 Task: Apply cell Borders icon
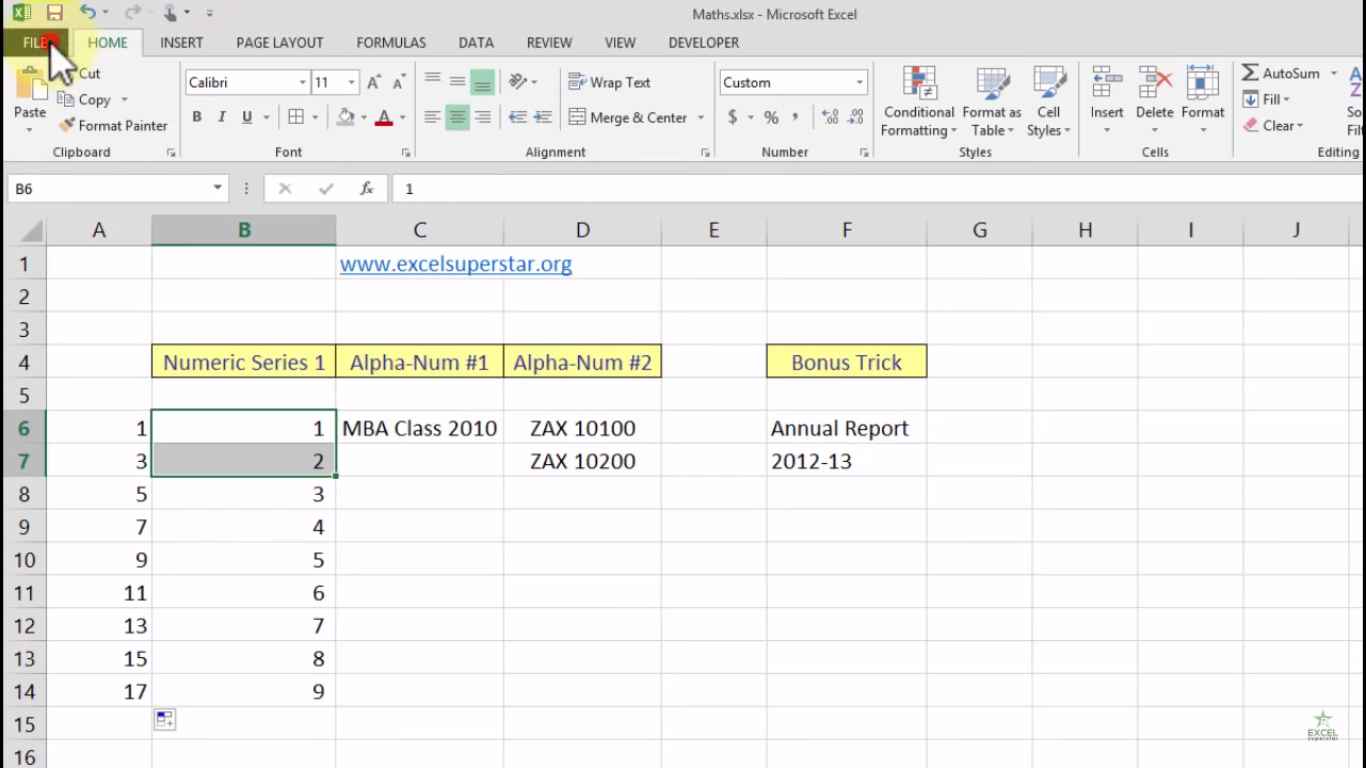(x=296, y=117)
